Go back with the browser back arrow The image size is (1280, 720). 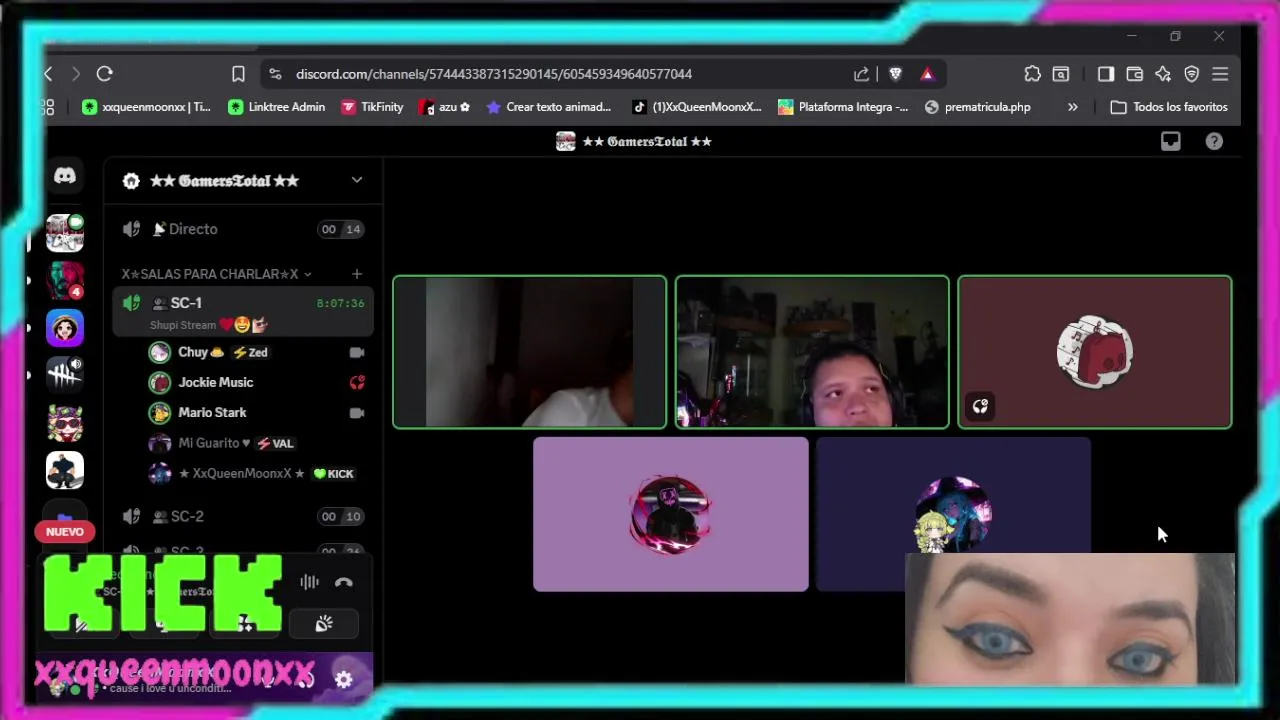[x=48, y=74]
